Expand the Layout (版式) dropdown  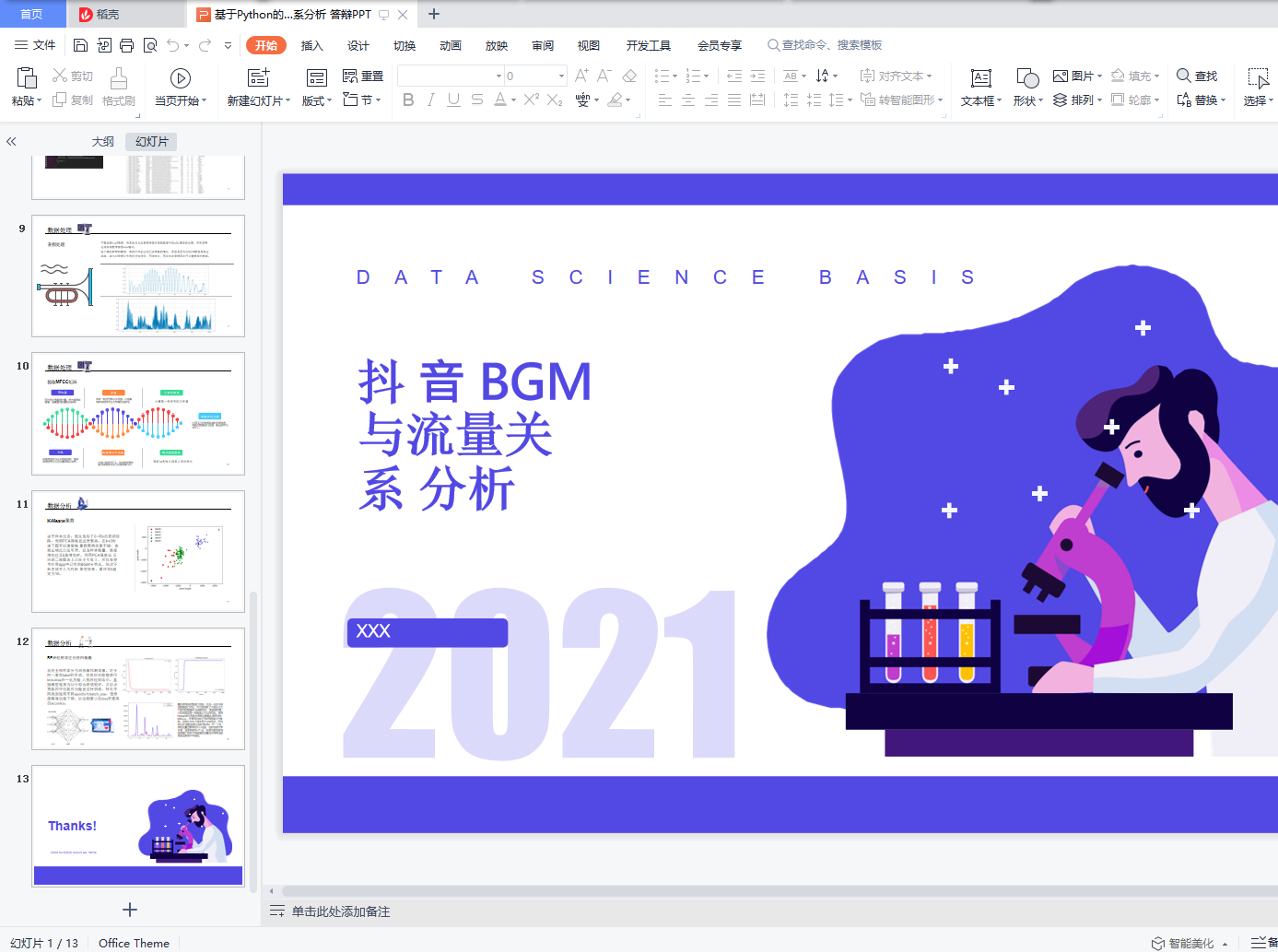click(317, 100)
